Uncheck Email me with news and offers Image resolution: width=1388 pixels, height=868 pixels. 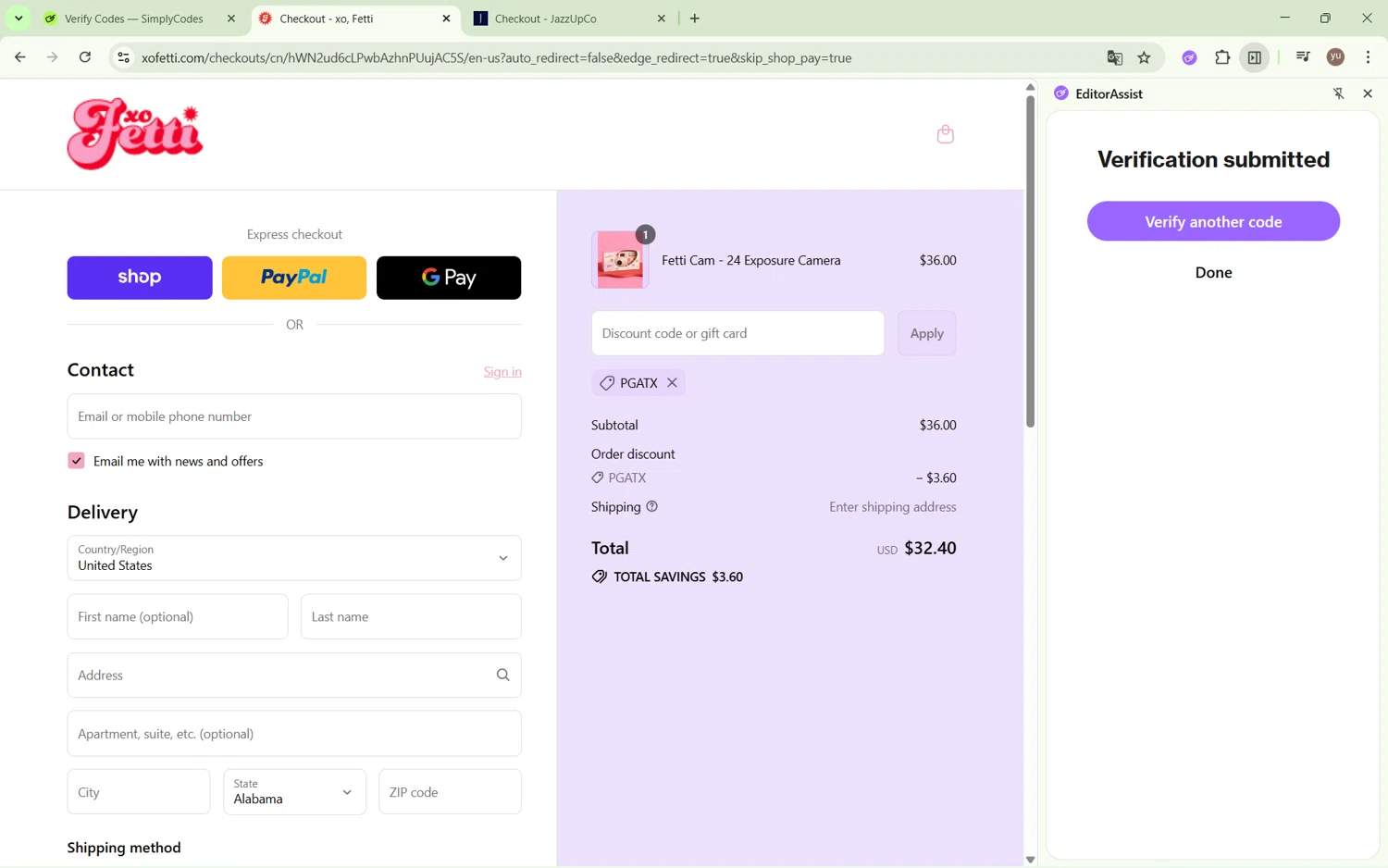pos(76,461)
